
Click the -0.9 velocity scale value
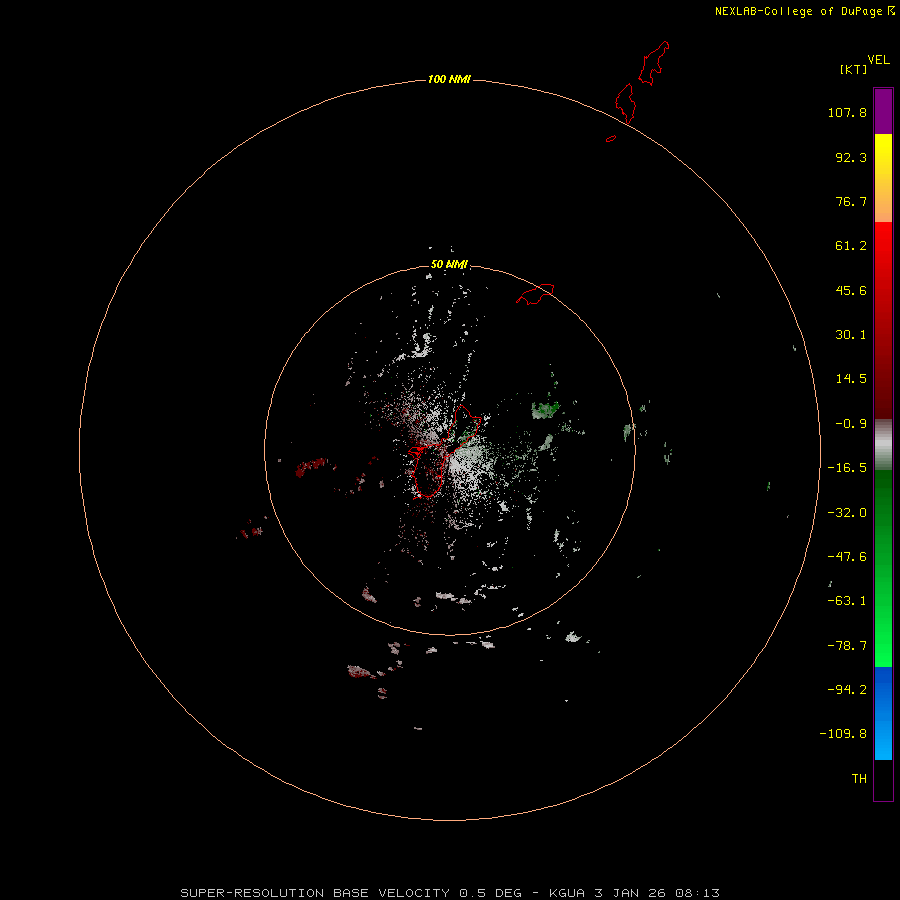[x=851, y=424]
